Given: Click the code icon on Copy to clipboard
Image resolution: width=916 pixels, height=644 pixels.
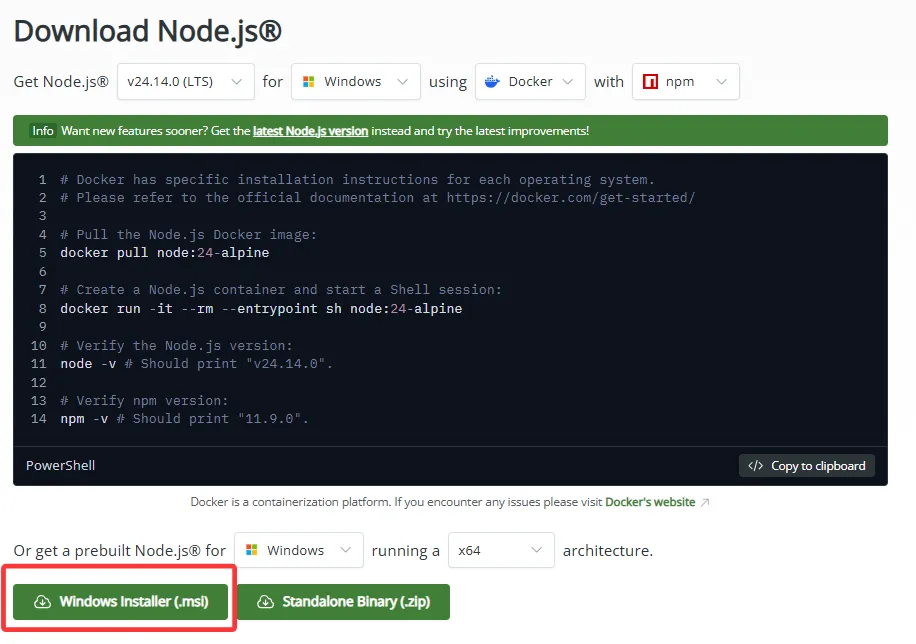Looking at the screenshot, I should [x=755, y=466].
